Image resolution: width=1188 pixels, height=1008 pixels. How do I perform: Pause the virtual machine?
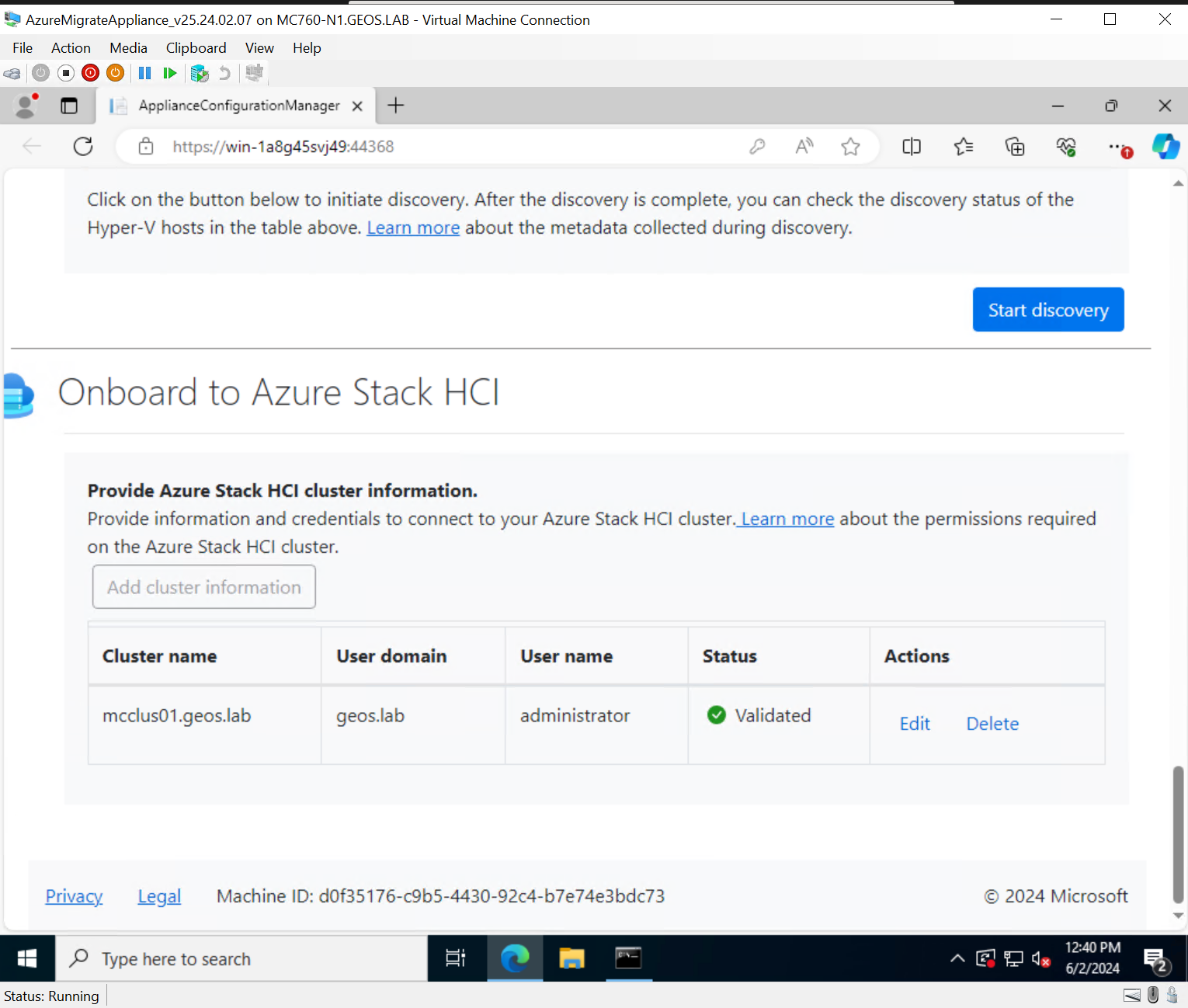tap(144, 73)
